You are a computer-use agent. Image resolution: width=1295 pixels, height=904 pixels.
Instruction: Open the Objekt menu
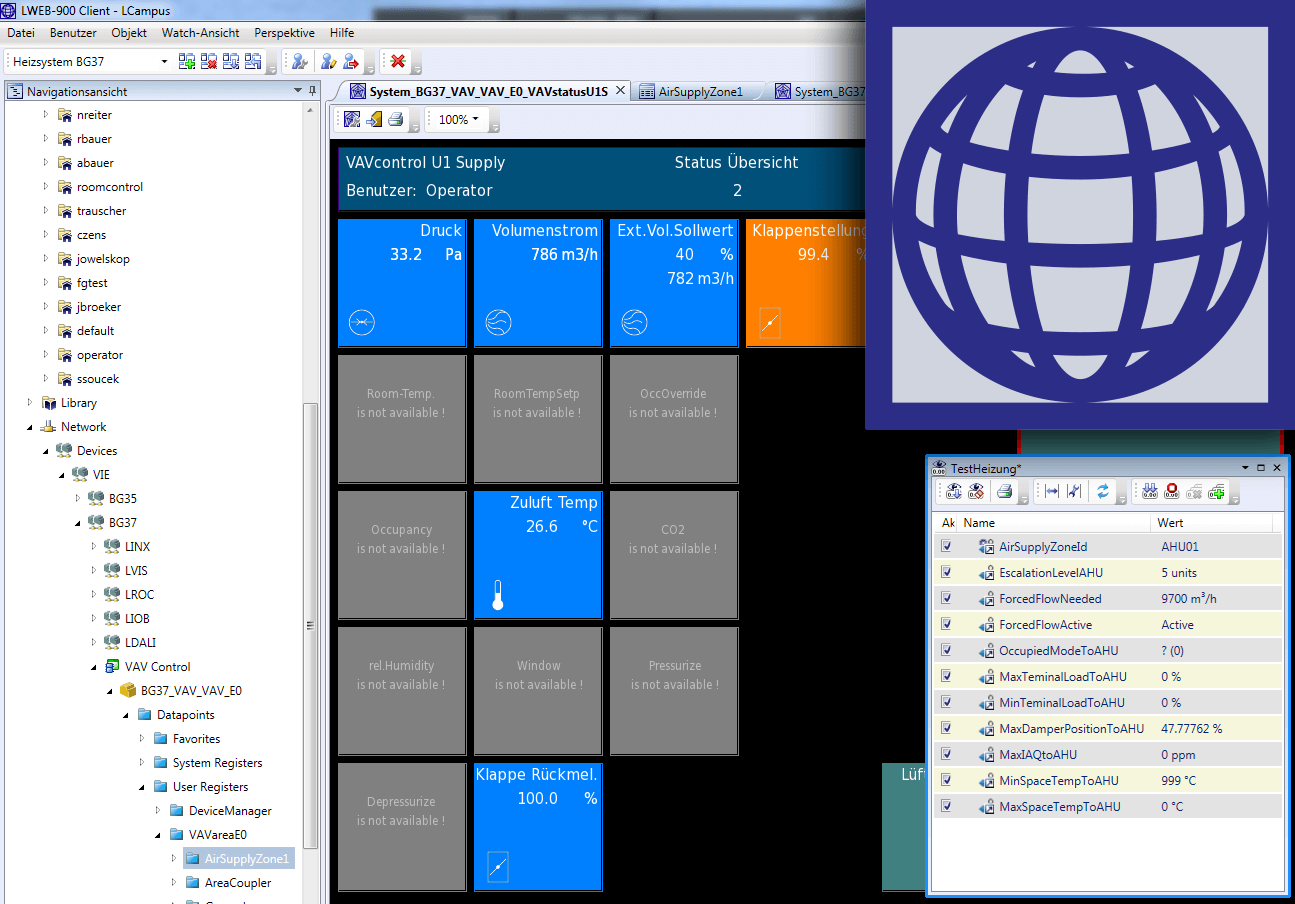click(x=129, y=33)
